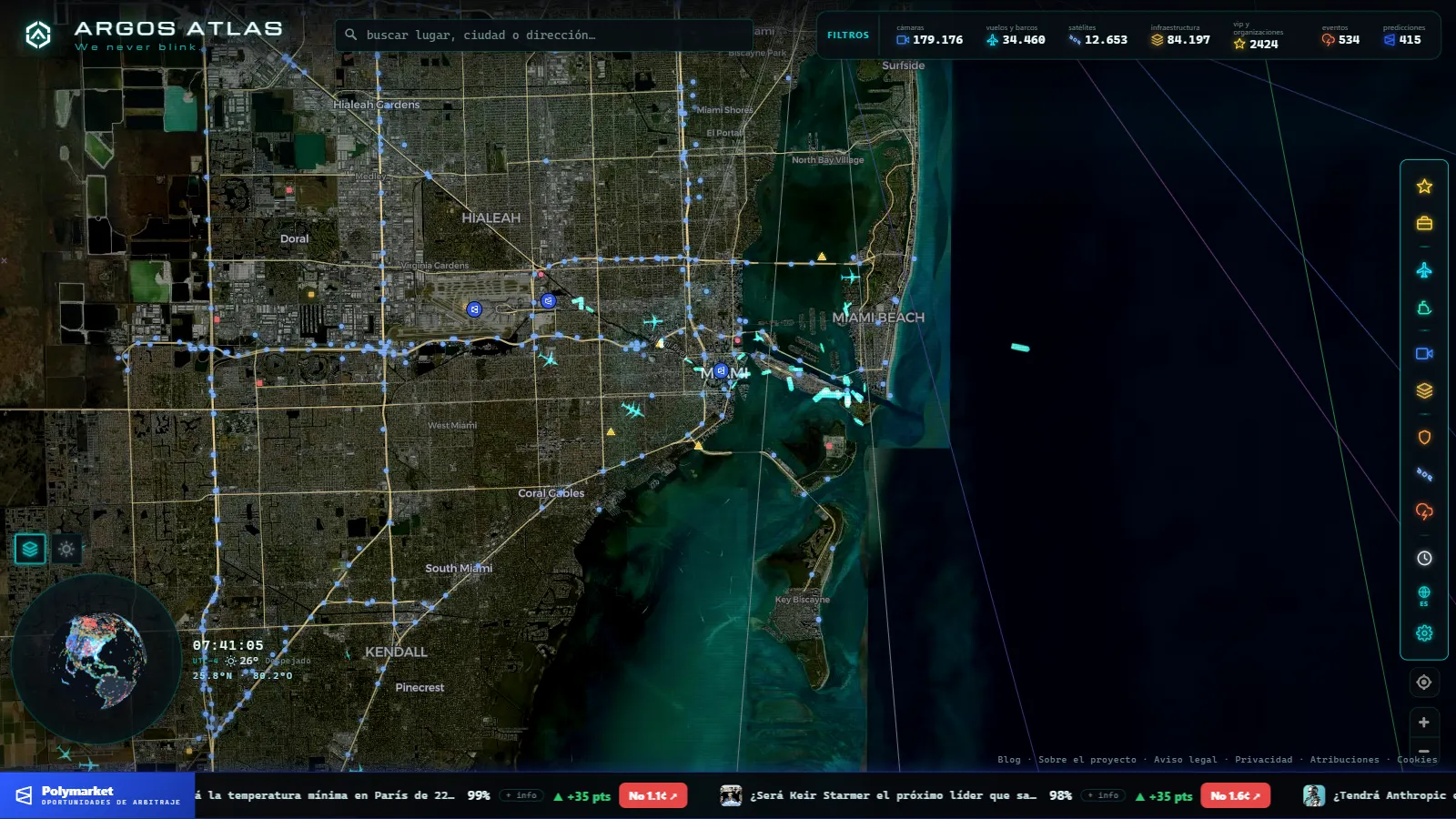Click the Argos Atlas logo icon
This screenshot has width=1456, height=819.
tap(37, 35)
